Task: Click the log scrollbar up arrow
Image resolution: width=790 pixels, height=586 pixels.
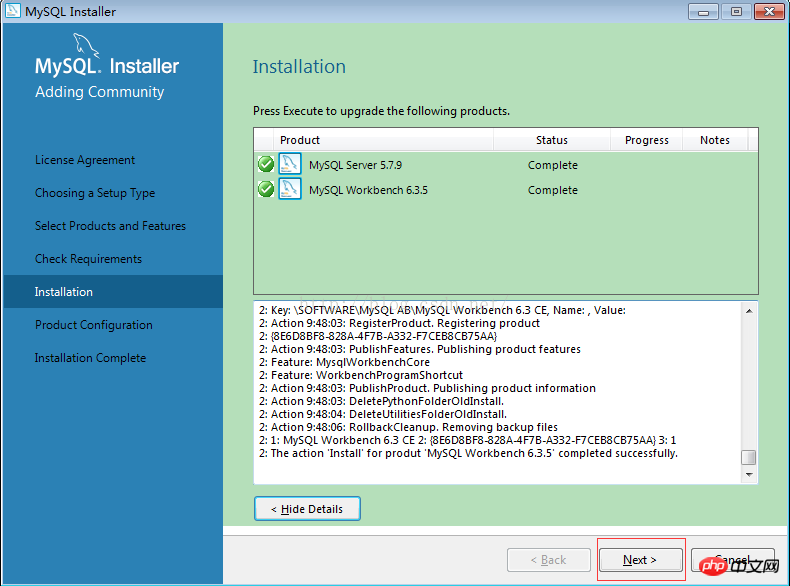Action: click(x=749, y=311)
